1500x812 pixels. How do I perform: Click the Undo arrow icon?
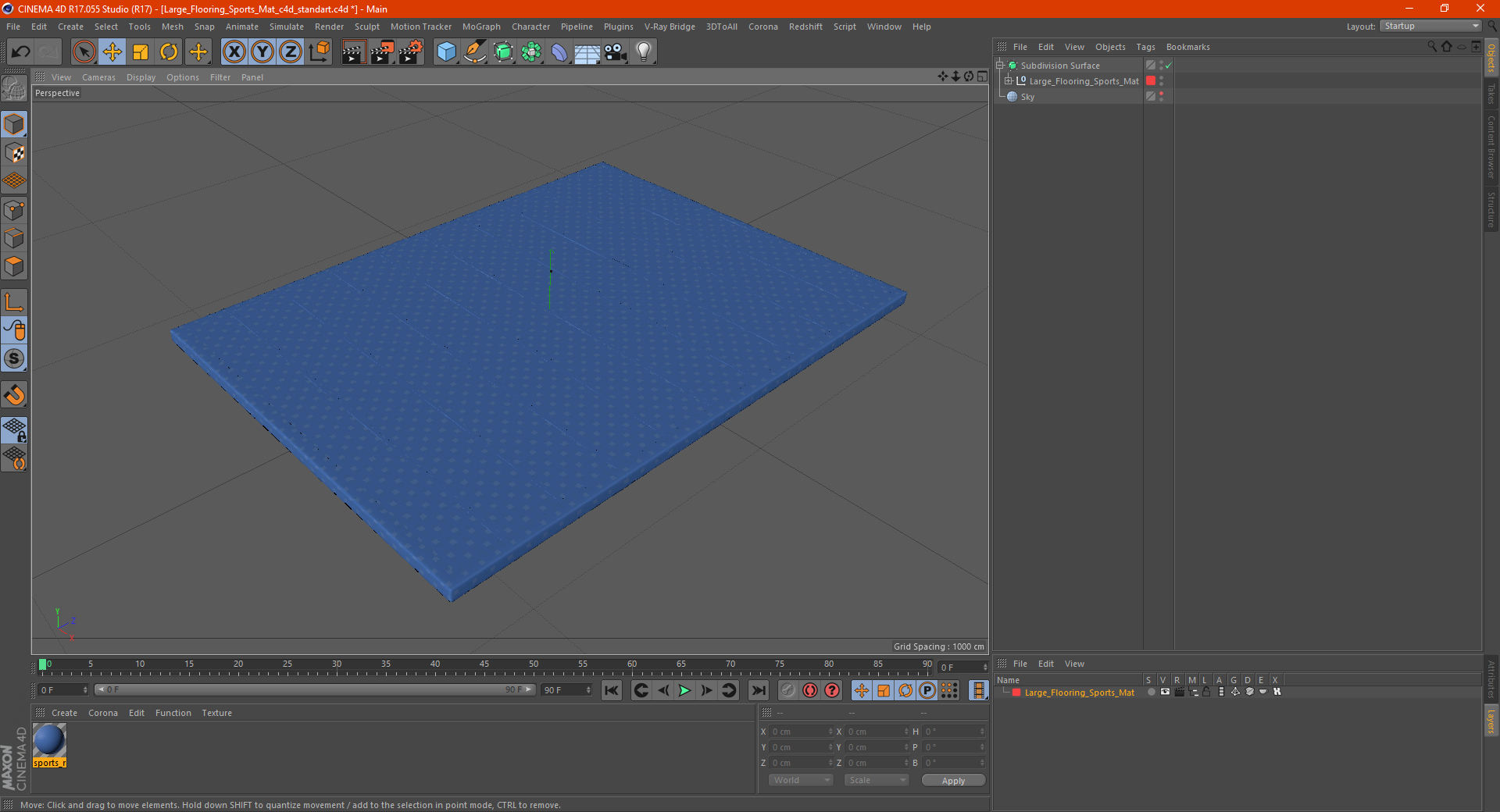[20, 52]
